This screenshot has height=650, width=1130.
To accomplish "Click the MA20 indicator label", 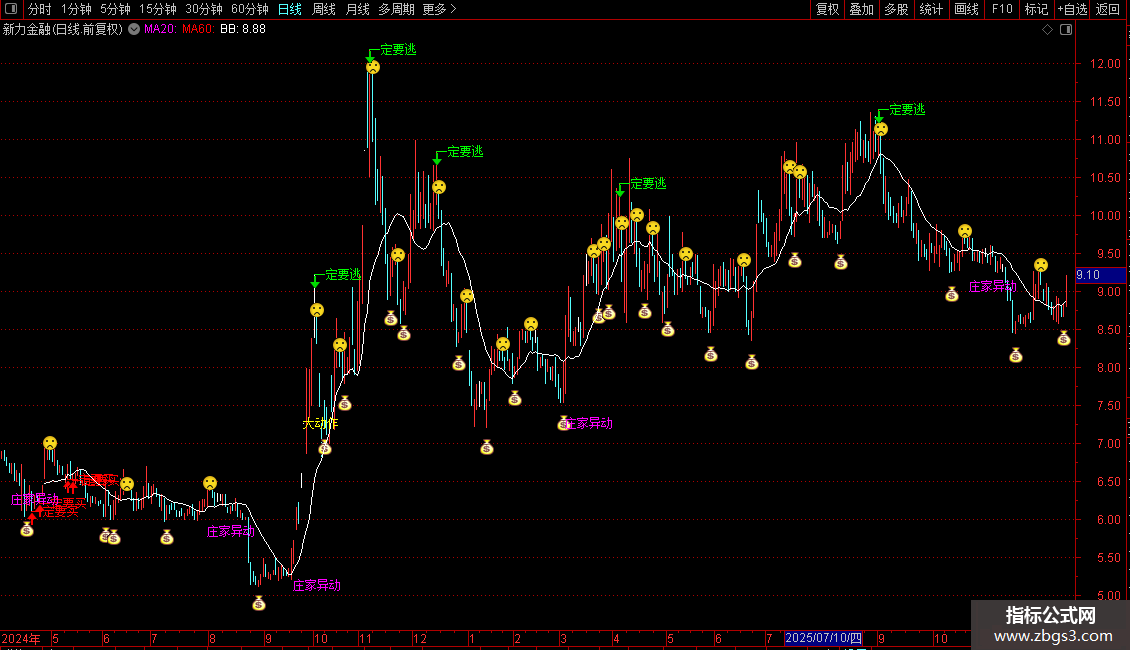I will tap(160, 29).
